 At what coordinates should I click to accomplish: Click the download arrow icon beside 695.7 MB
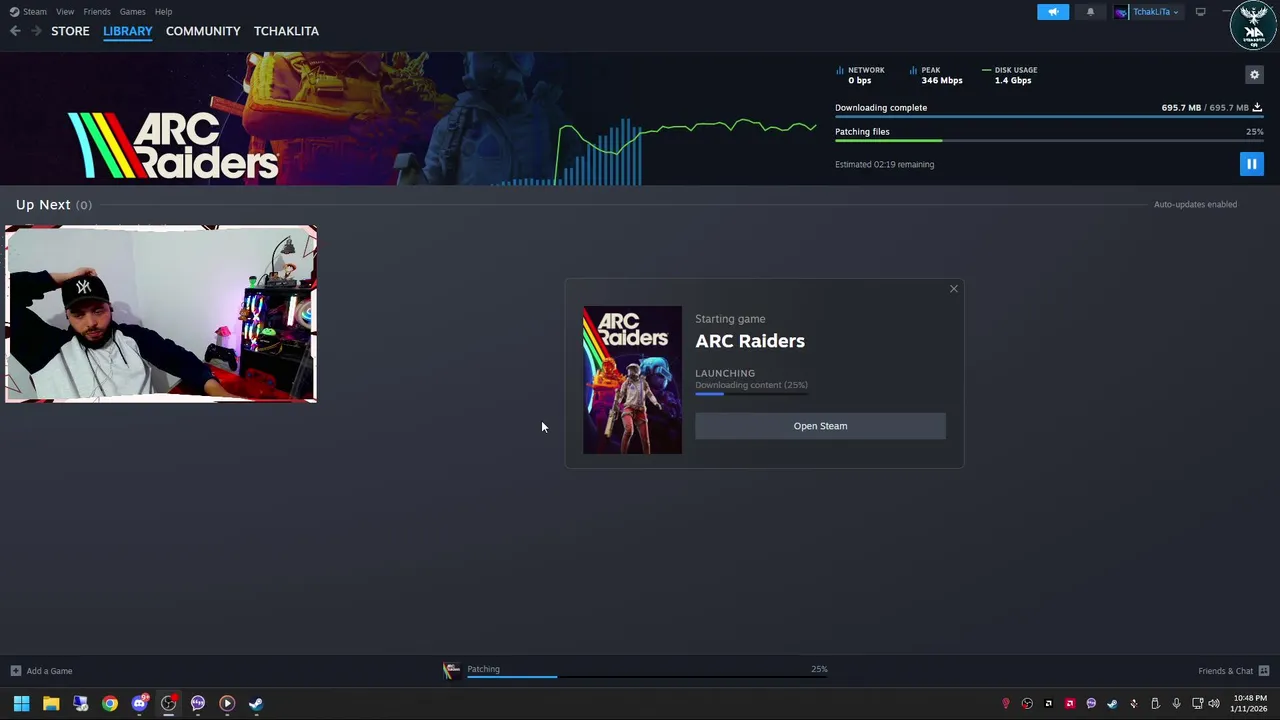click(1257, 107)
